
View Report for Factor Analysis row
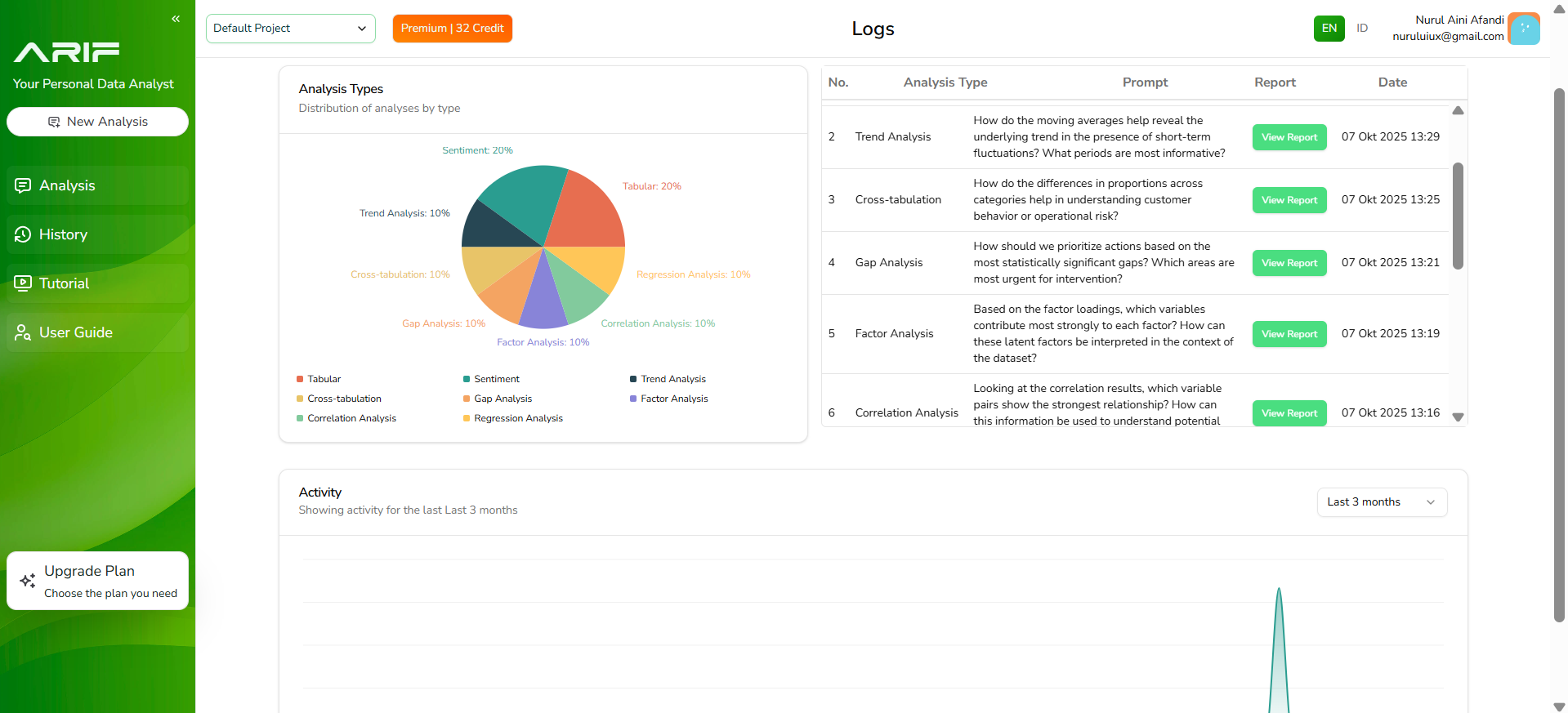click(1289, 334)
